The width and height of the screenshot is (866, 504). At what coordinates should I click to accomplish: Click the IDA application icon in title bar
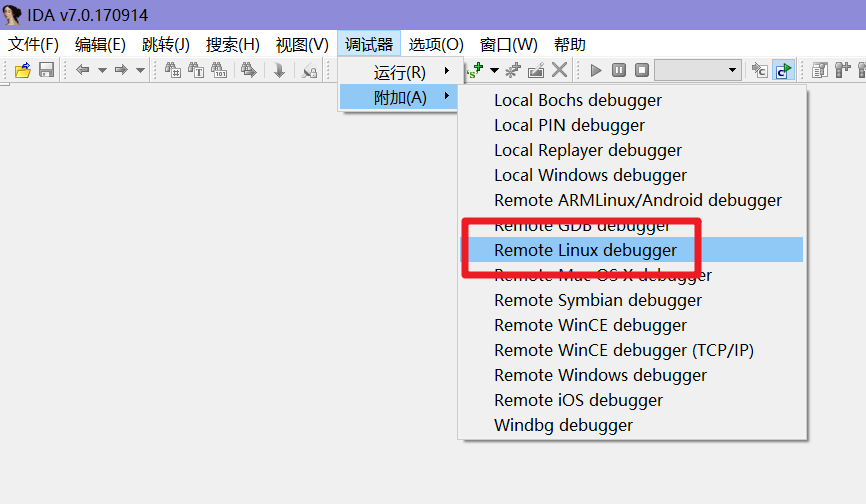(12, 14)
